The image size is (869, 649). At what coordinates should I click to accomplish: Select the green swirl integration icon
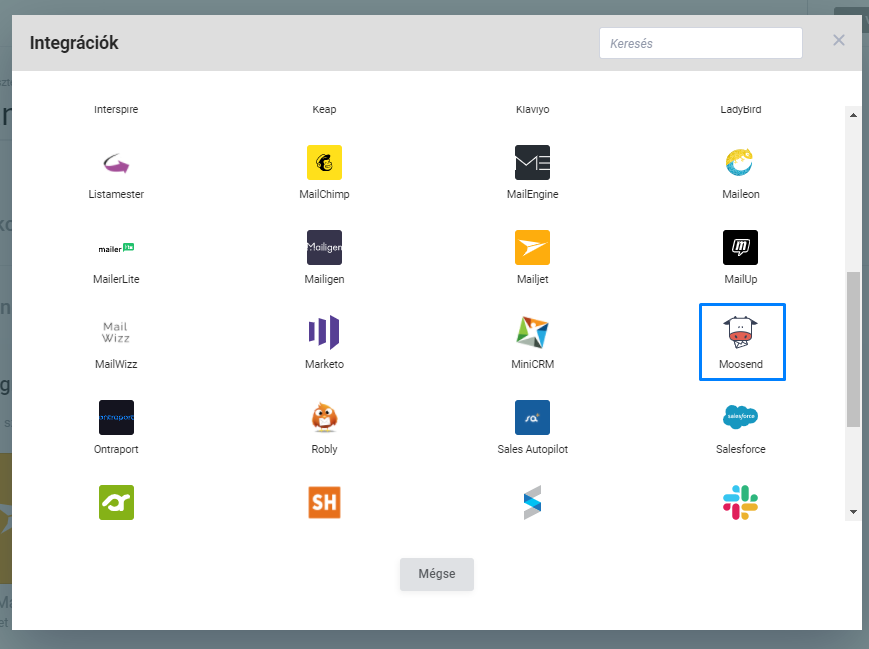tap(116, 503)
